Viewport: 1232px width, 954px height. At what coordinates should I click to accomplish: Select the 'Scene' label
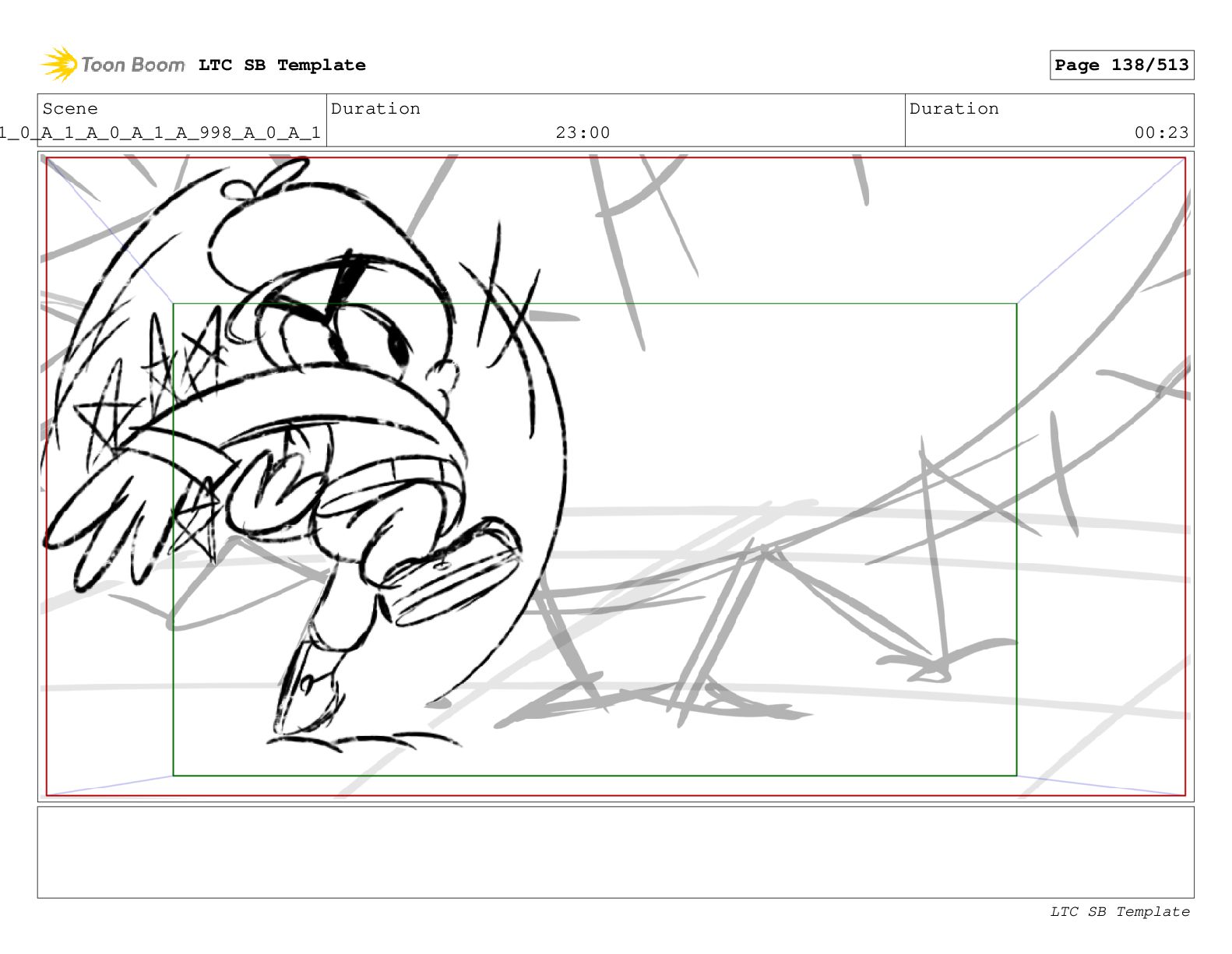(x=70, y=109)
